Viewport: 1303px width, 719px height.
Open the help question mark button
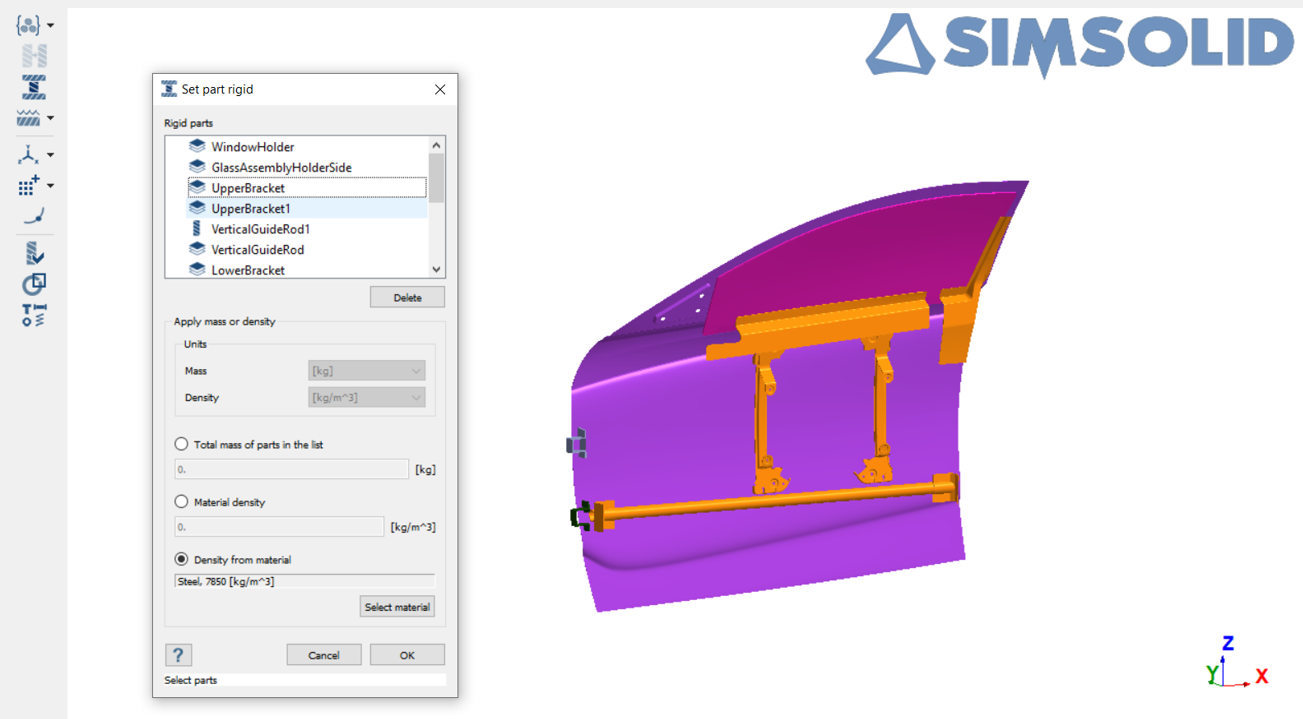tap(178, 655)
